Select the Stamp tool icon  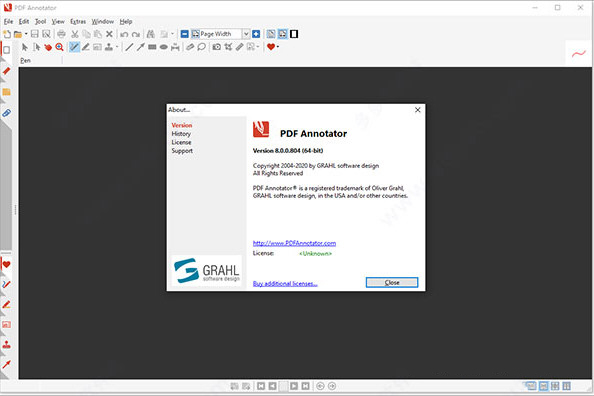tap(109, 47)
